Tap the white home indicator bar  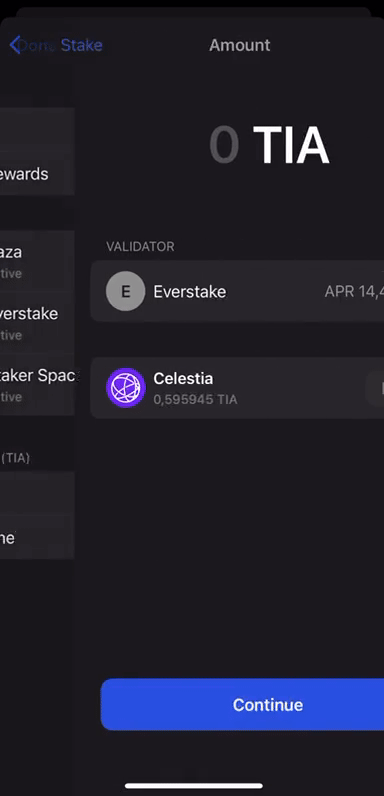(194, 786)
